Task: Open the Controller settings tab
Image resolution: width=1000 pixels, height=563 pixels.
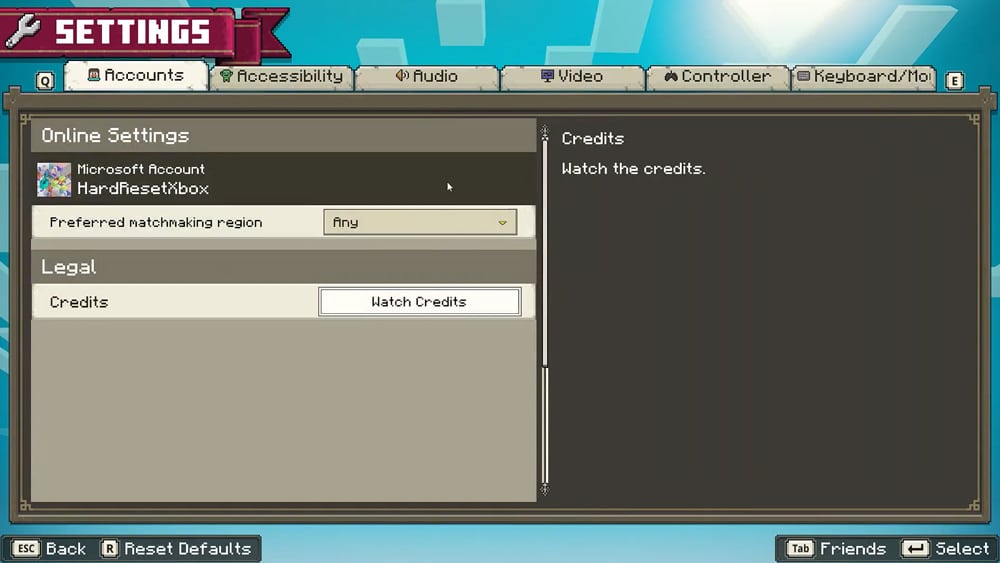Action: pos(717,77)
